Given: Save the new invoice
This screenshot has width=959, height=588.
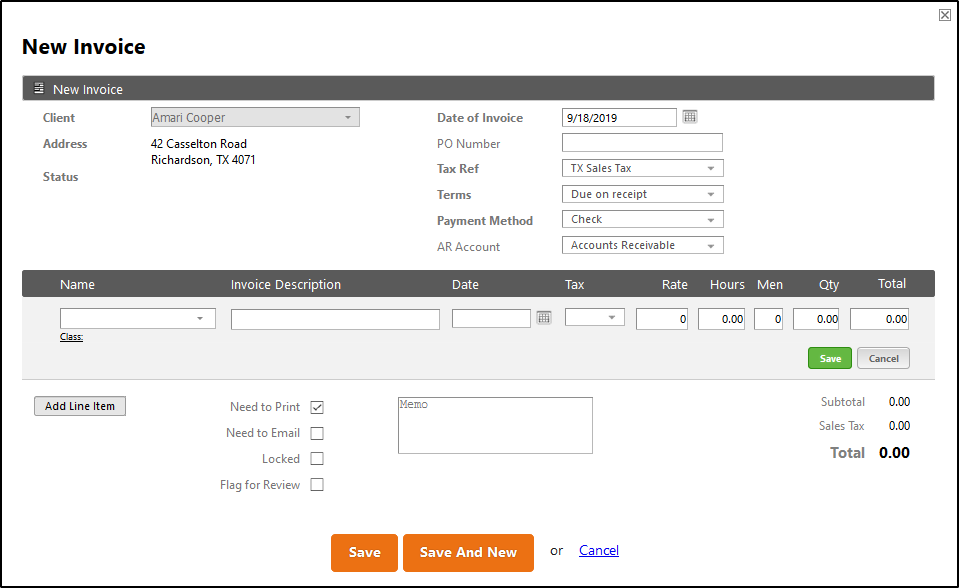Looking at the screenshot, I should pos(364,552).
